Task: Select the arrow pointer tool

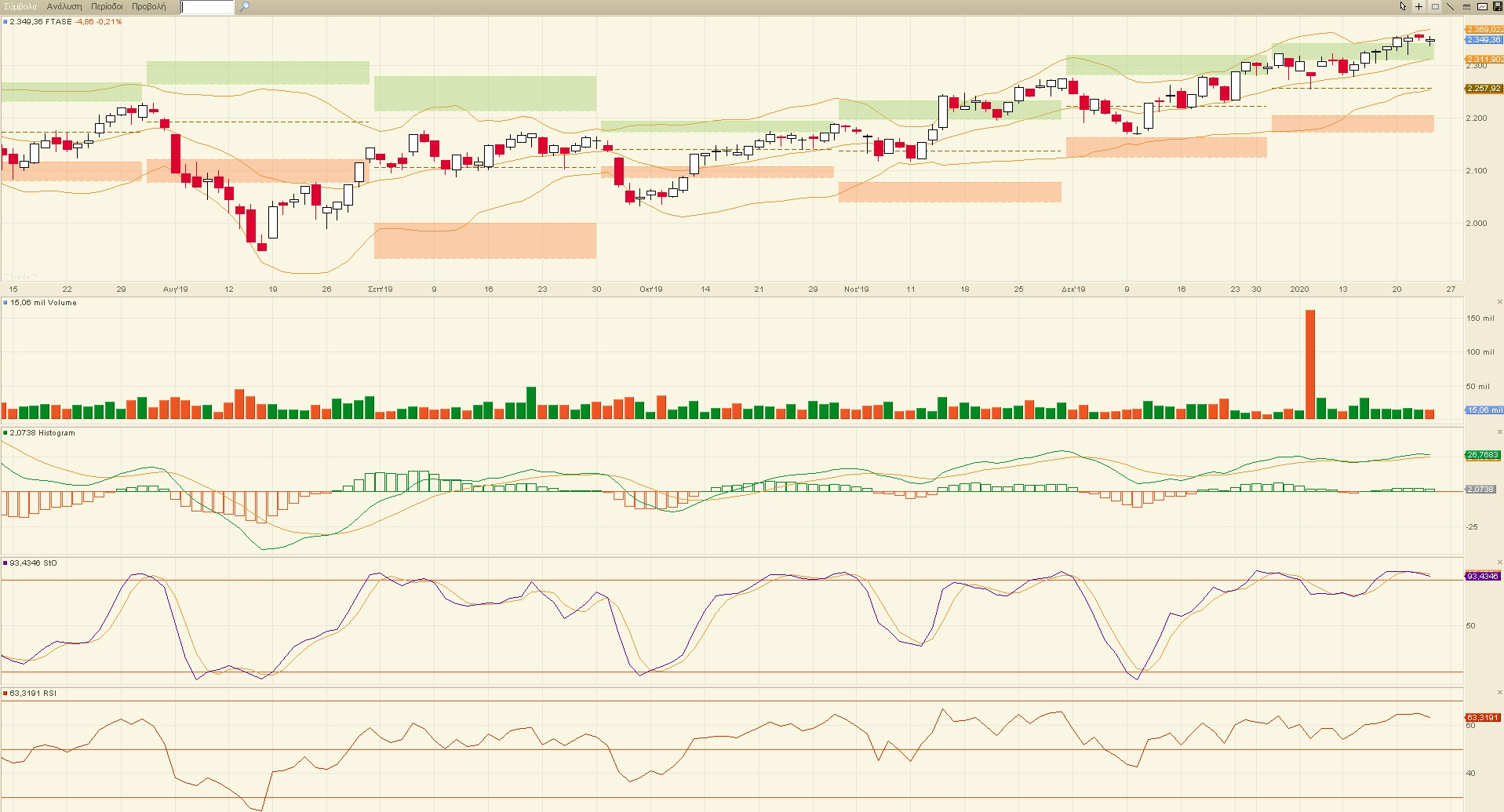Action: tap(1403, 6)
